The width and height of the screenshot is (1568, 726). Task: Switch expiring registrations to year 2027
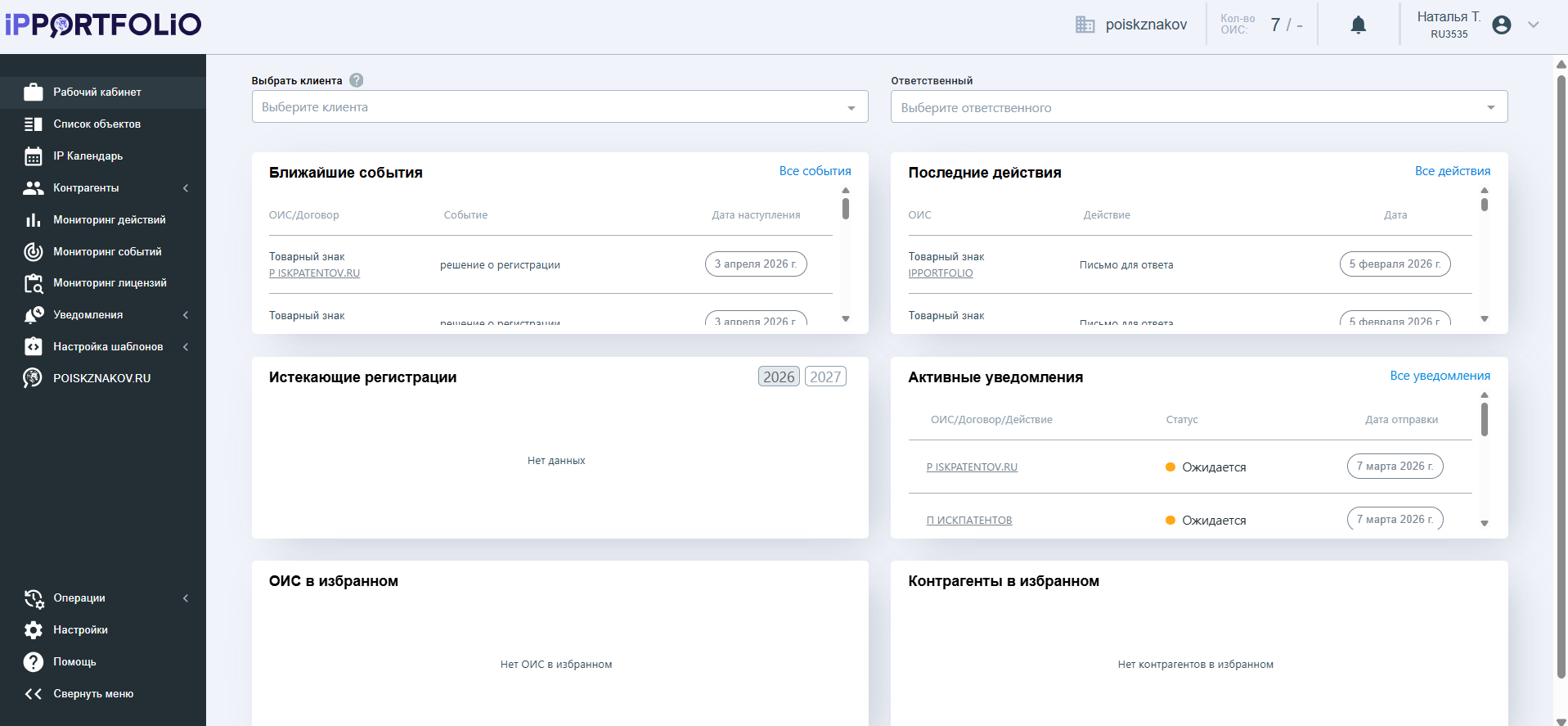click(x=824, y=377)
